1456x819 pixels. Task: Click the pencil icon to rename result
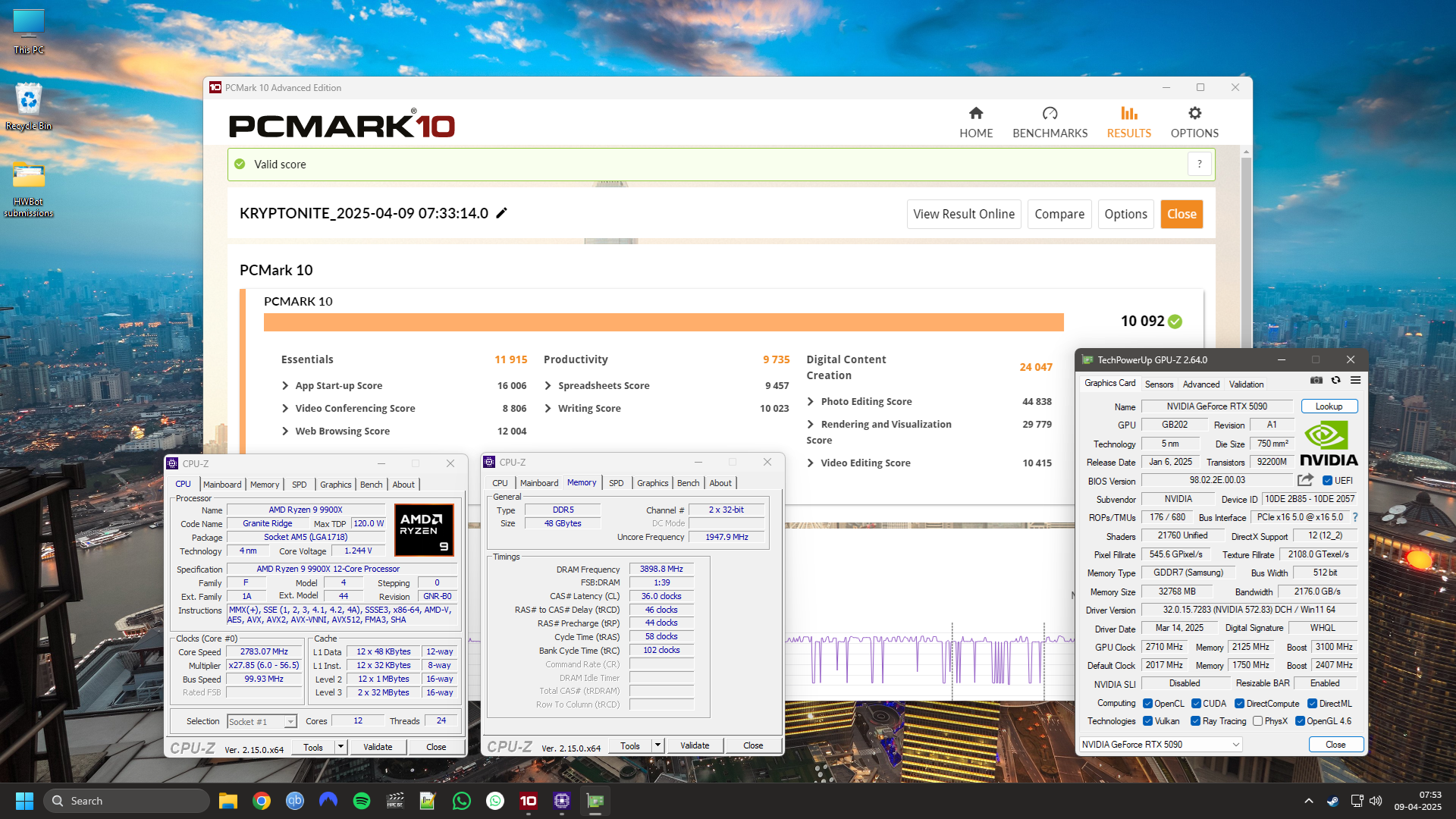point(501,213)
